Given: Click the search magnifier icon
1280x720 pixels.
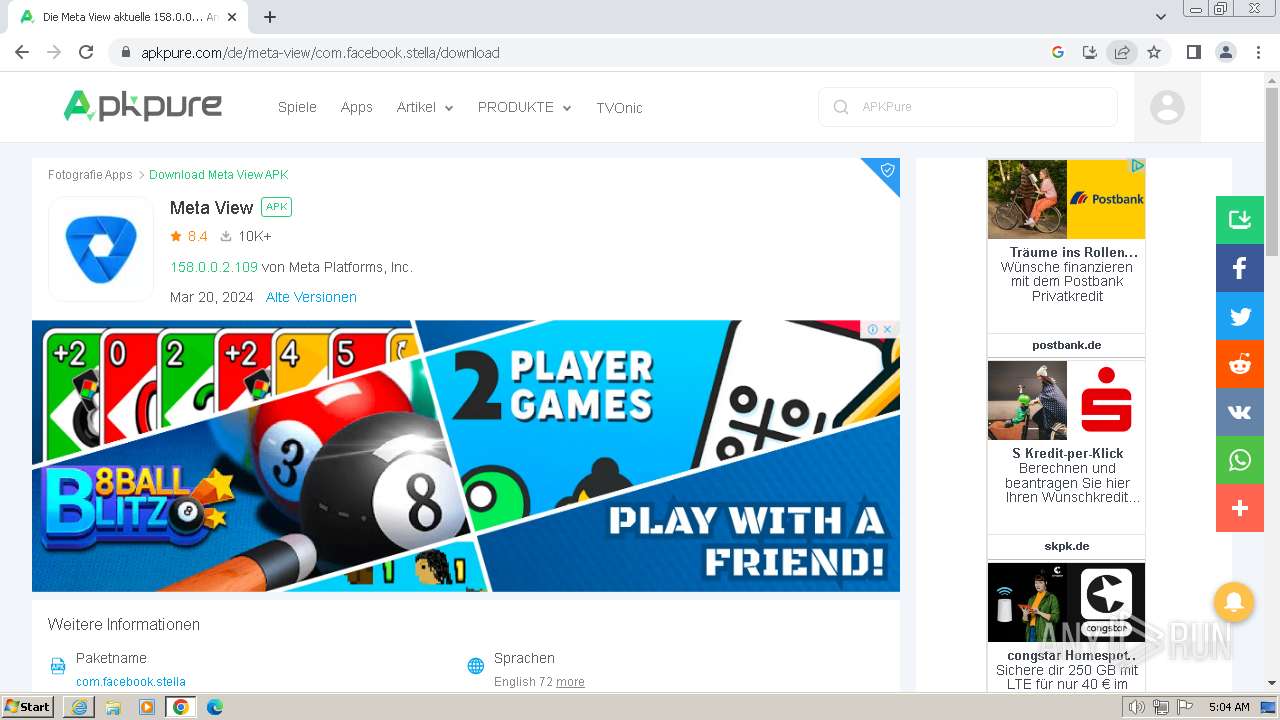Looking at the screenshot, I should pos(841,107).
